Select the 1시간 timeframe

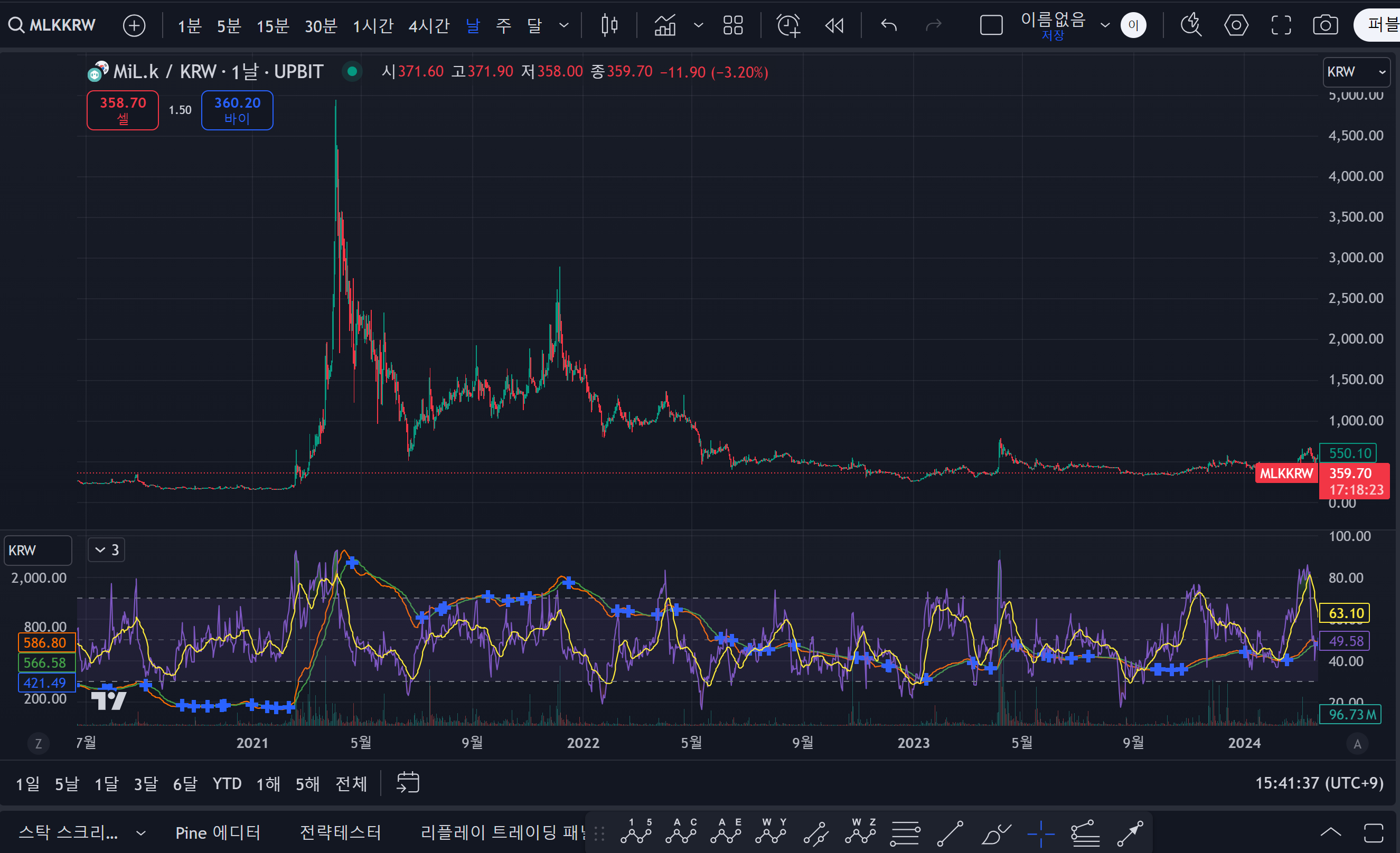pos(373,25)
